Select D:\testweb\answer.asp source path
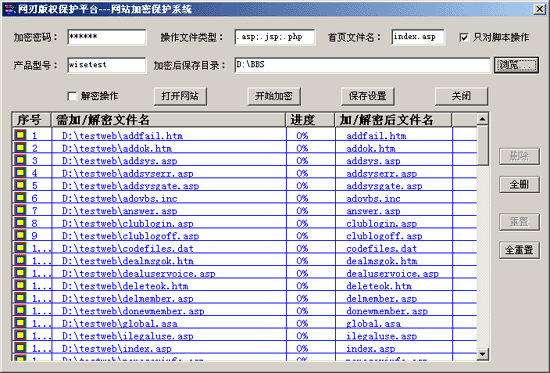The image size is (550, 373). (x=120, y=211)
